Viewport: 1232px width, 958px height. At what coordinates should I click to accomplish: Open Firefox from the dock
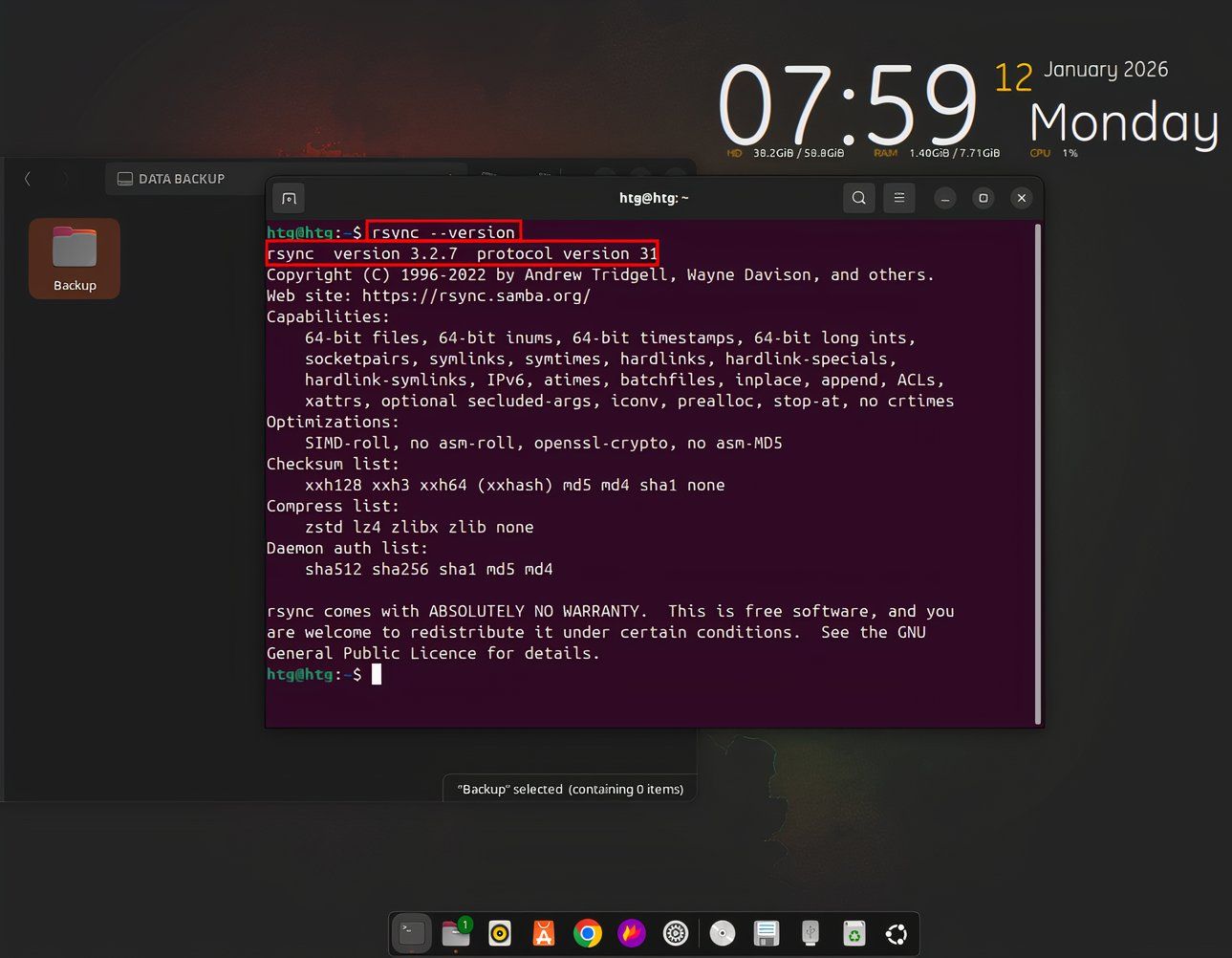pos(631,932)
